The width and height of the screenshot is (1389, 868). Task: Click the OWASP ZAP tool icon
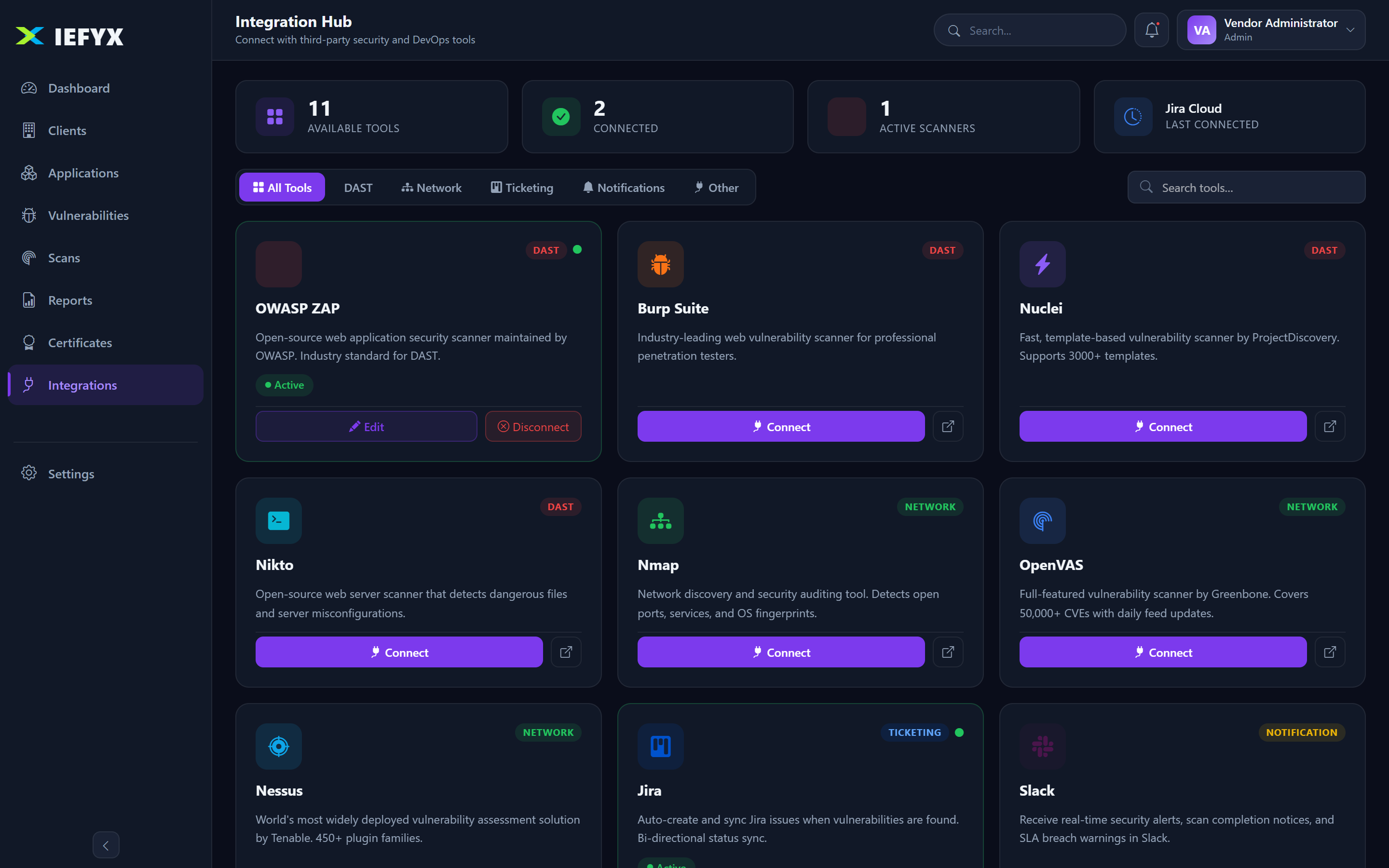pos(278,264)
